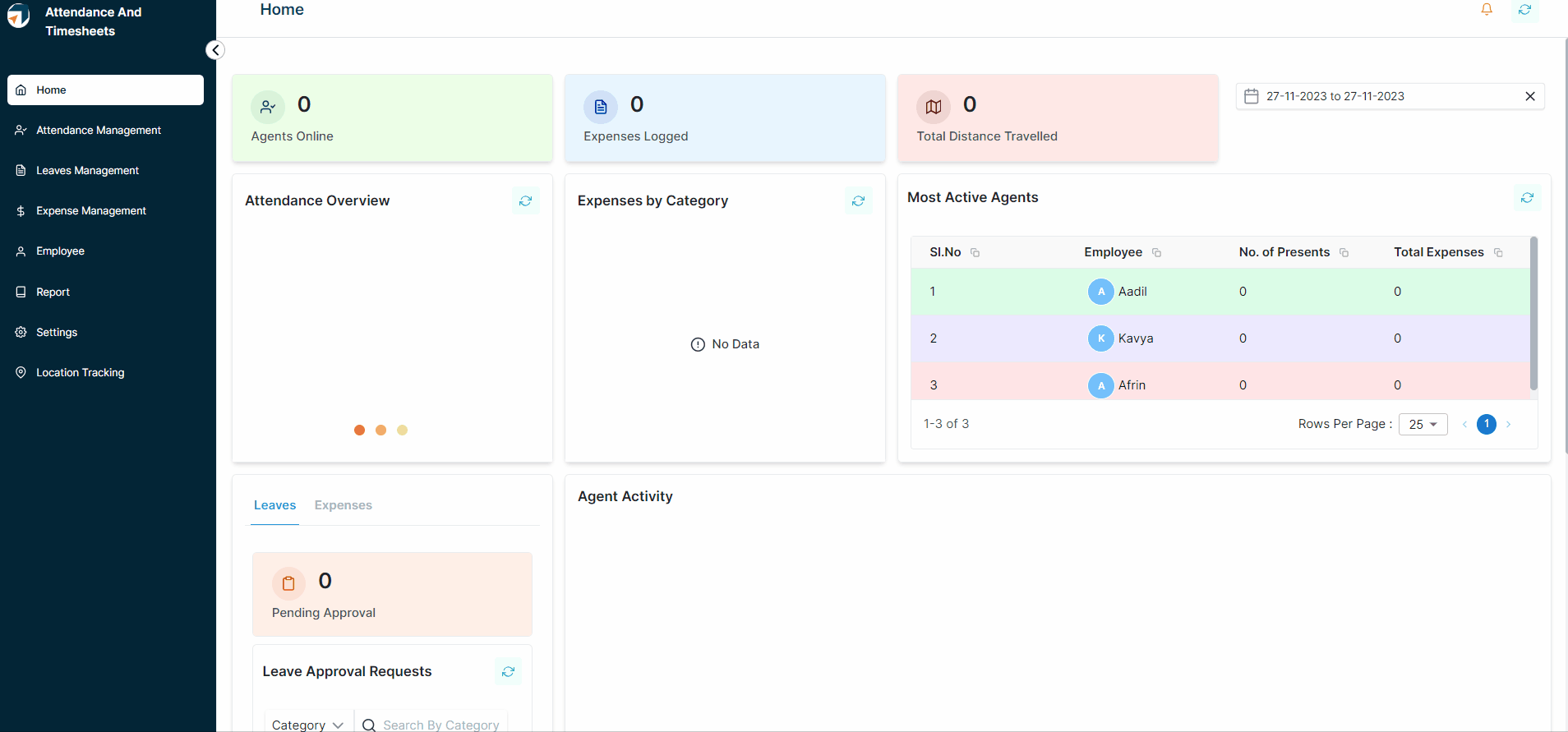Click the Most Active Agents table scrollbar
Screen dimensions: 1568x732
1533,313
